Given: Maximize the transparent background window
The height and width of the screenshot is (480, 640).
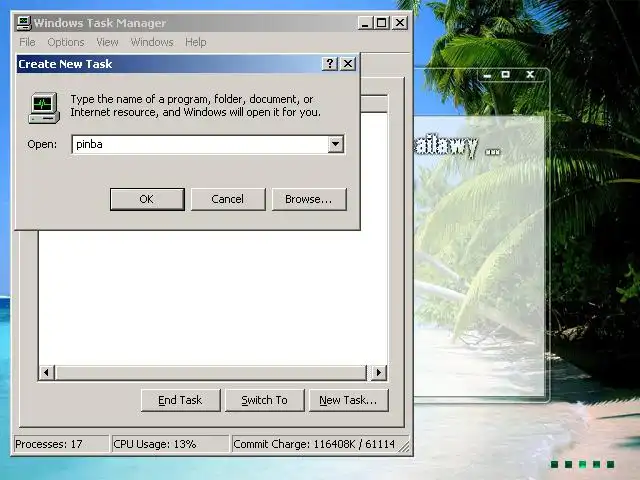Looking at the screenshot, I should click(506, 75).
